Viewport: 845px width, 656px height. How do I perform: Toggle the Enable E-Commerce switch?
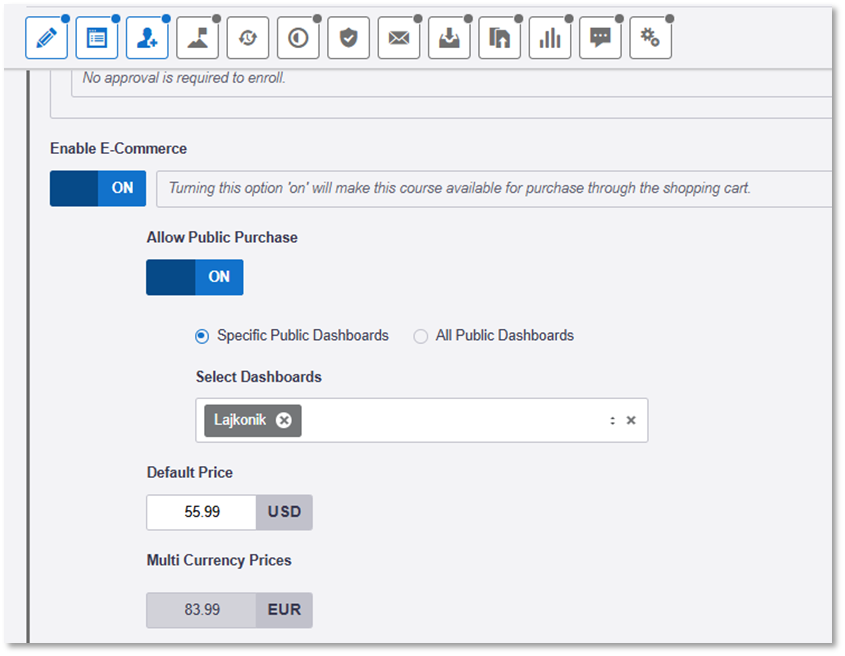(x=98, y=188)
